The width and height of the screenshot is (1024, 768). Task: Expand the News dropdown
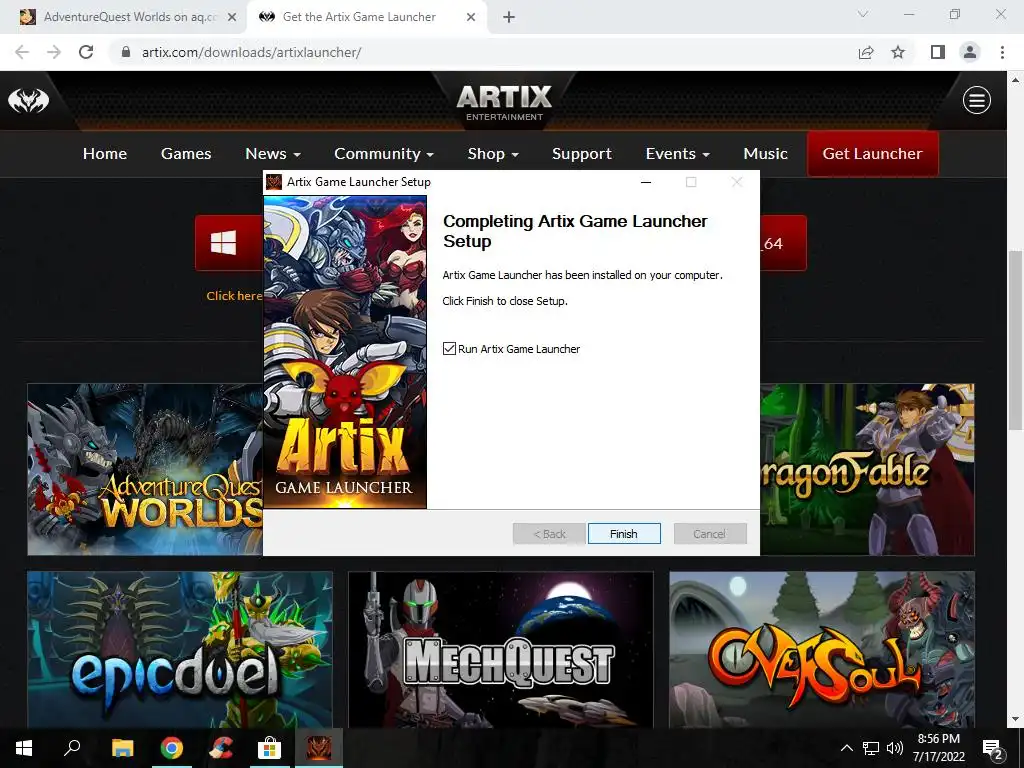click(273, 153)
